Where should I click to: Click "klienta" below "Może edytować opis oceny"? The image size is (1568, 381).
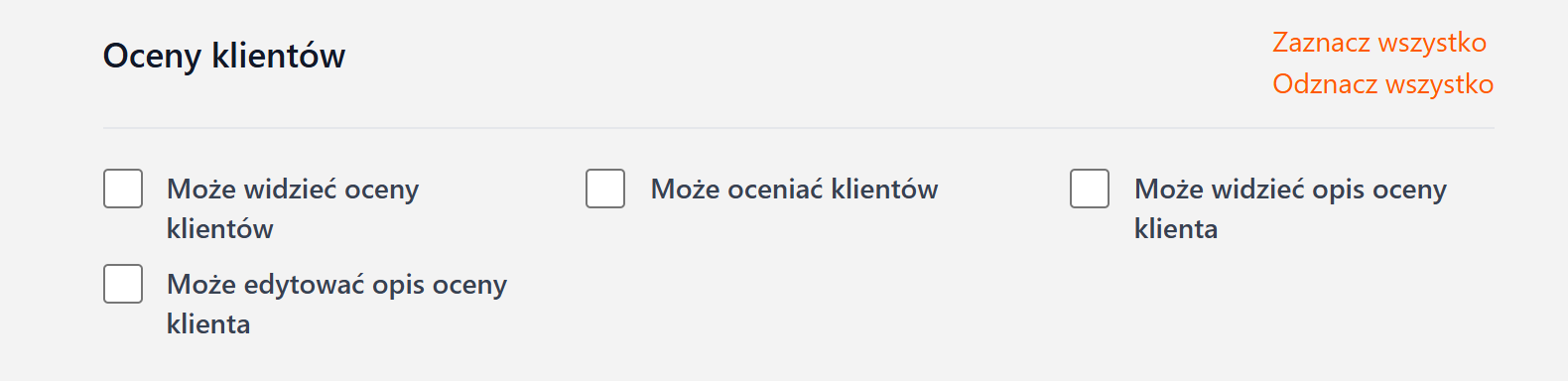point(208,323)
